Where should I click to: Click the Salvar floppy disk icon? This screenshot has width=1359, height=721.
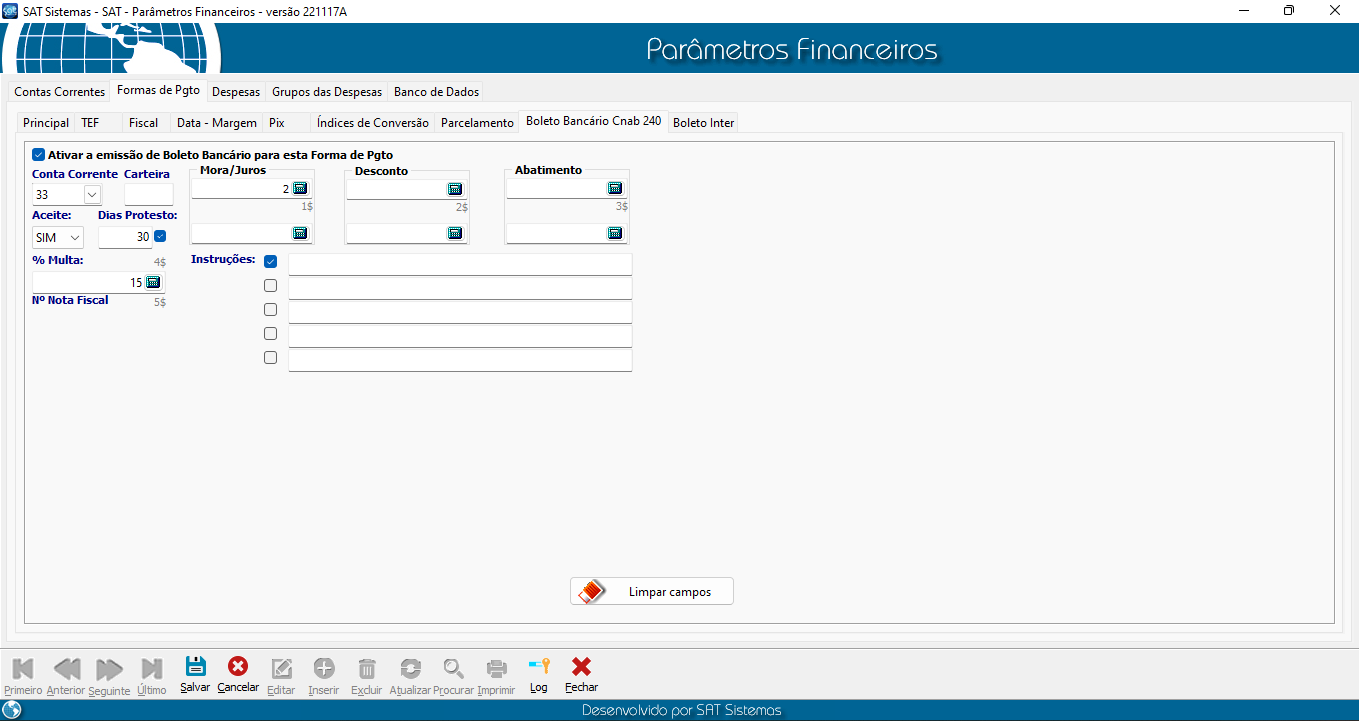(195, 668)
